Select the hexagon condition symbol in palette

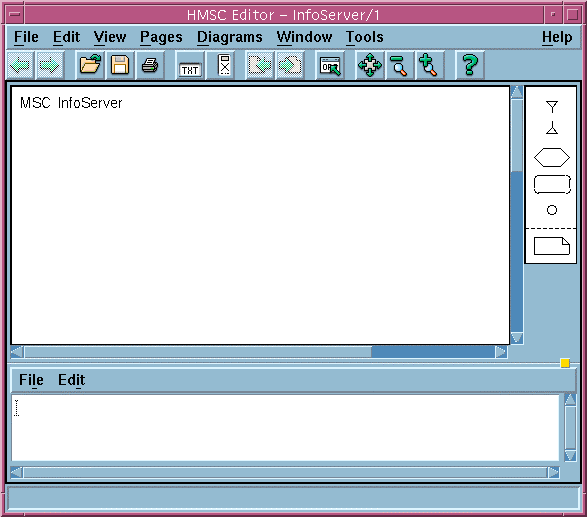pyautogui.click(x=551, y=157)
